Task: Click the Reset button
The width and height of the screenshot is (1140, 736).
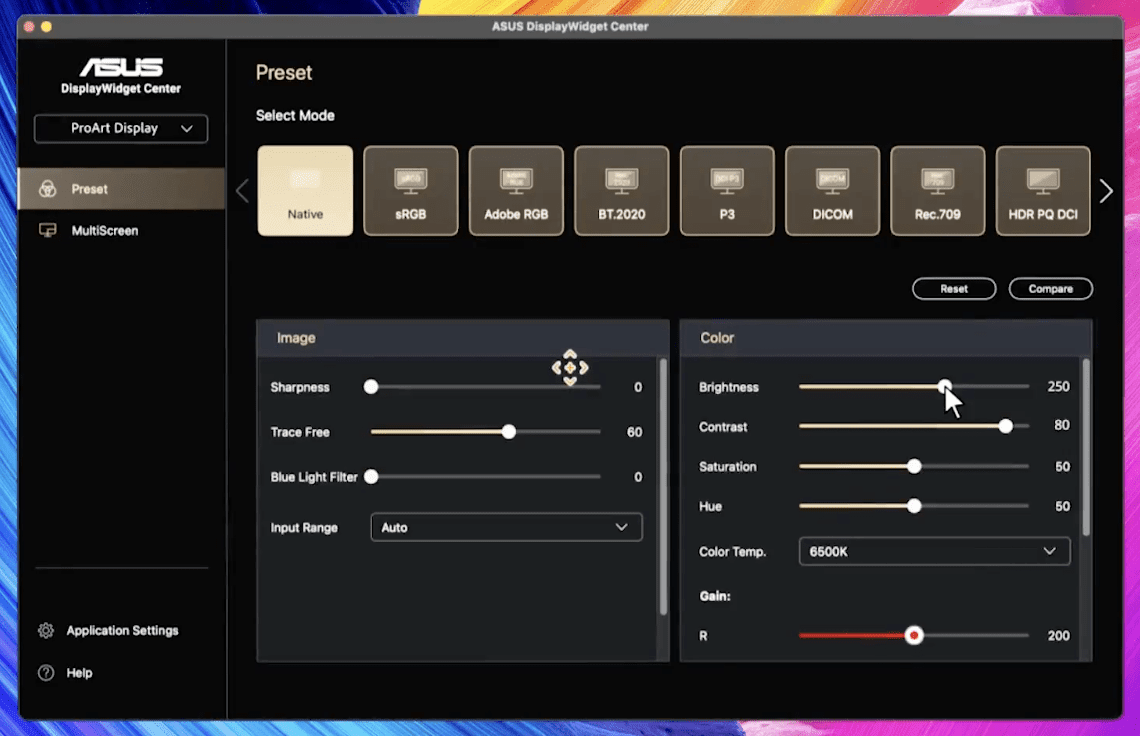Action: click(x=954, y=289)
